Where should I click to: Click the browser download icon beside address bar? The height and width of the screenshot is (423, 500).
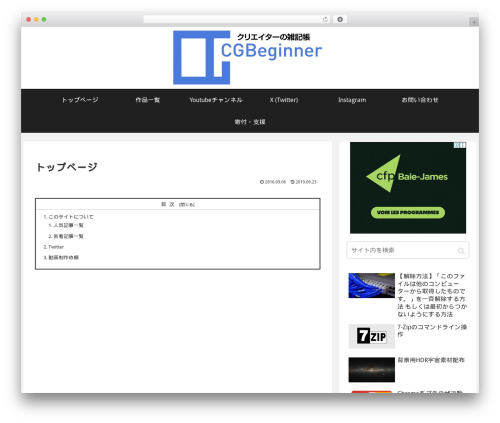pos(340,19)
